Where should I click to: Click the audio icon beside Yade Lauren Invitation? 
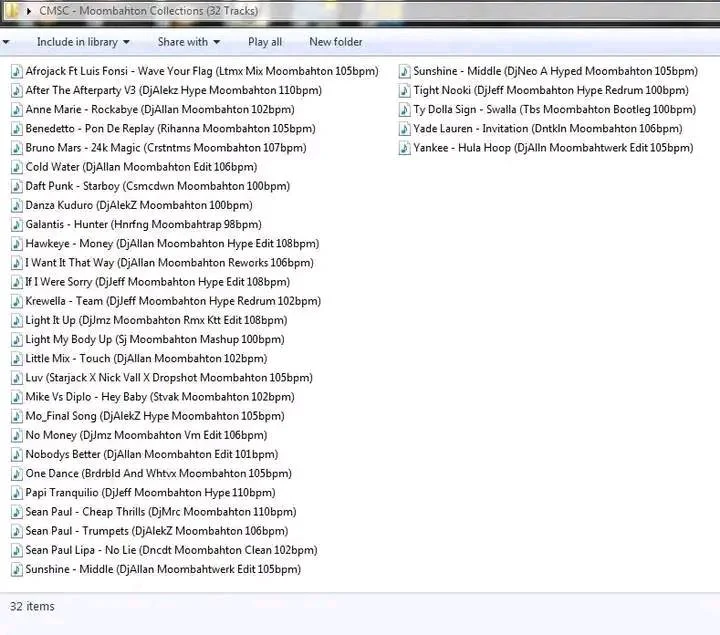(x=405, y=129)
